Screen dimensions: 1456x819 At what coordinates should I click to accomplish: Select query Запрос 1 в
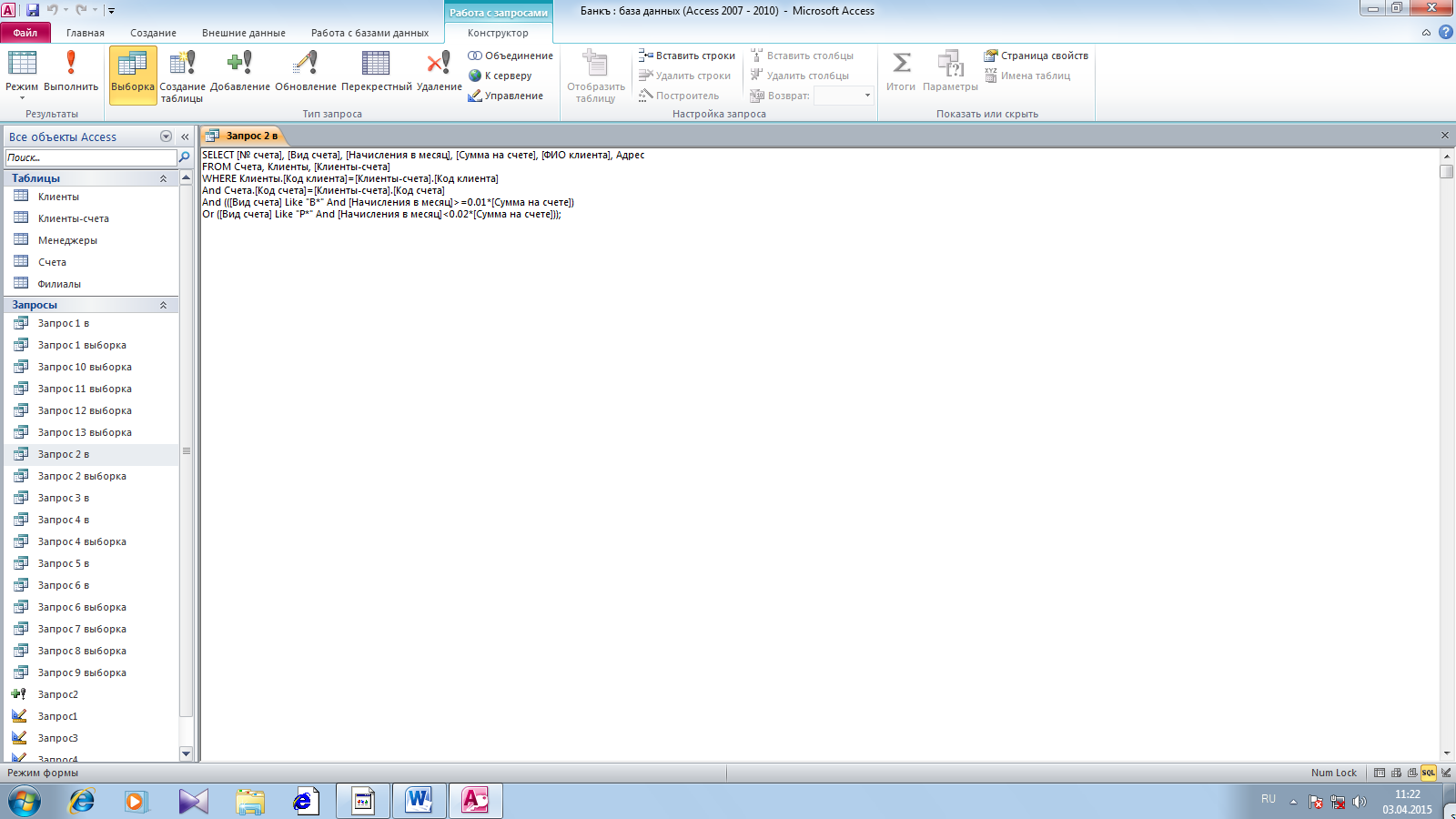pos(91,323)
